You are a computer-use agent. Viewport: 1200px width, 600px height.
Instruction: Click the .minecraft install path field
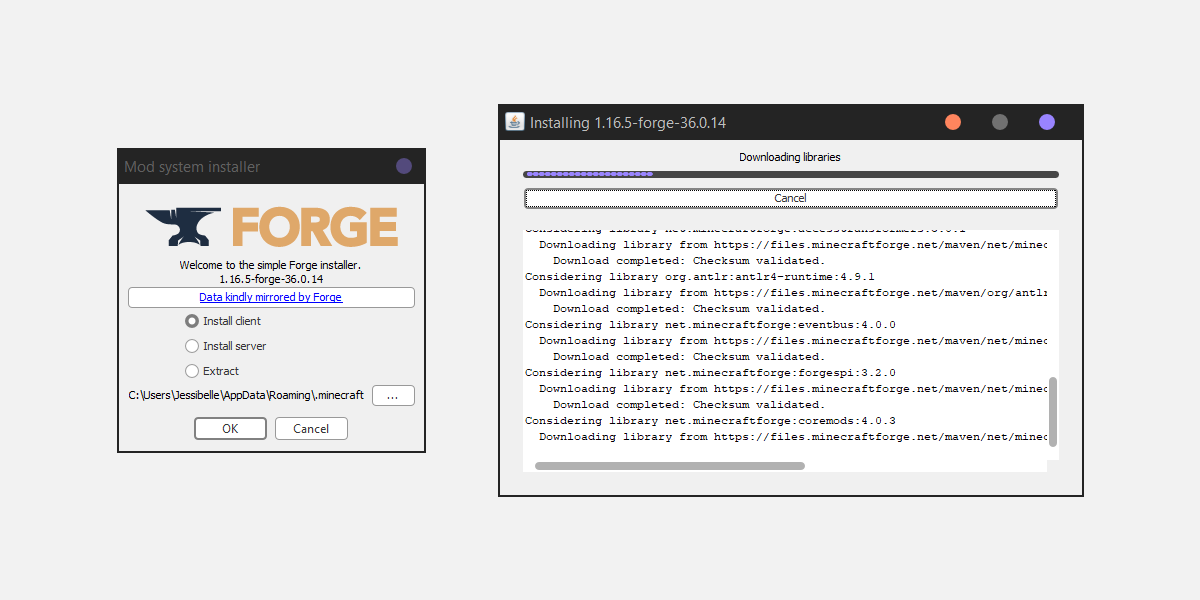point(245,395)
